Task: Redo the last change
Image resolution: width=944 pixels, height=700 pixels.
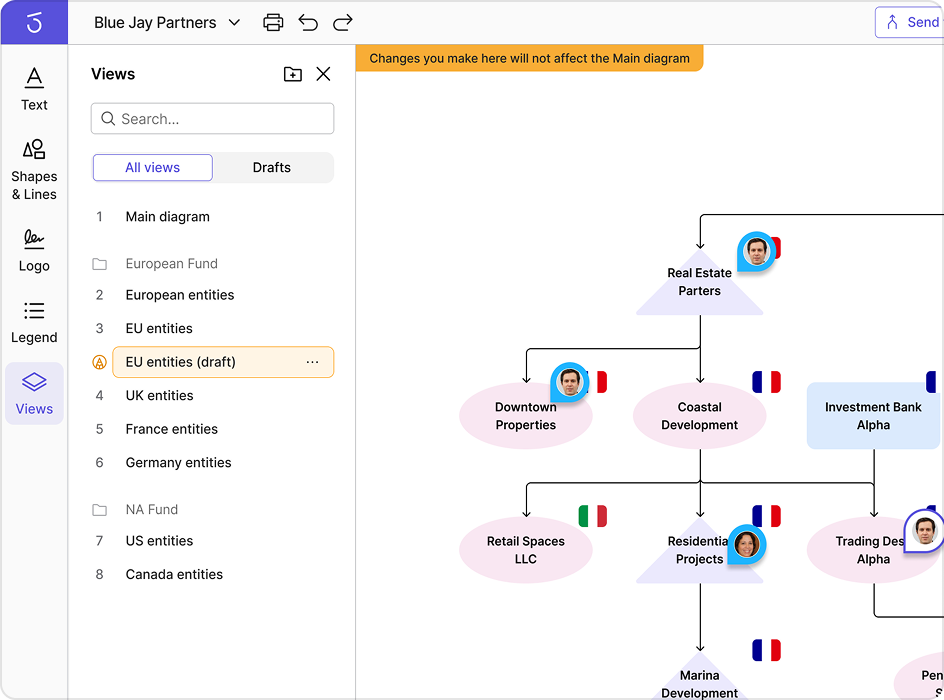Action: 342,22
